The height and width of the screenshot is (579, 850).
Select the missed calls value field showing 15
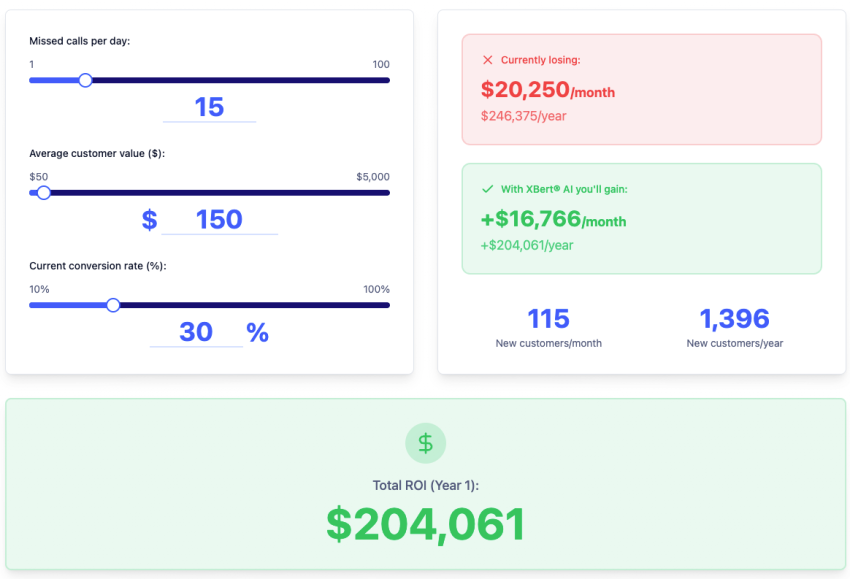[x=209, y=107]
